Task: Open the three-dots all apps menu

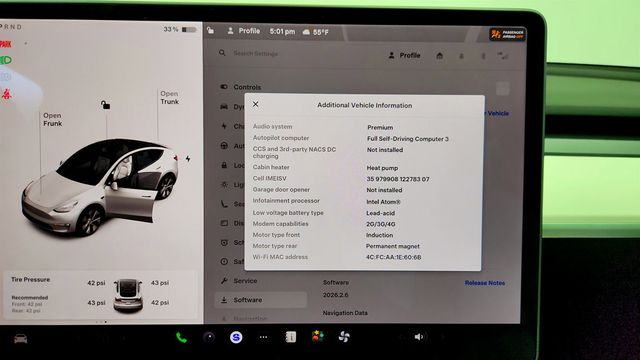Action: pyautogui.click(x=264, y=337)
